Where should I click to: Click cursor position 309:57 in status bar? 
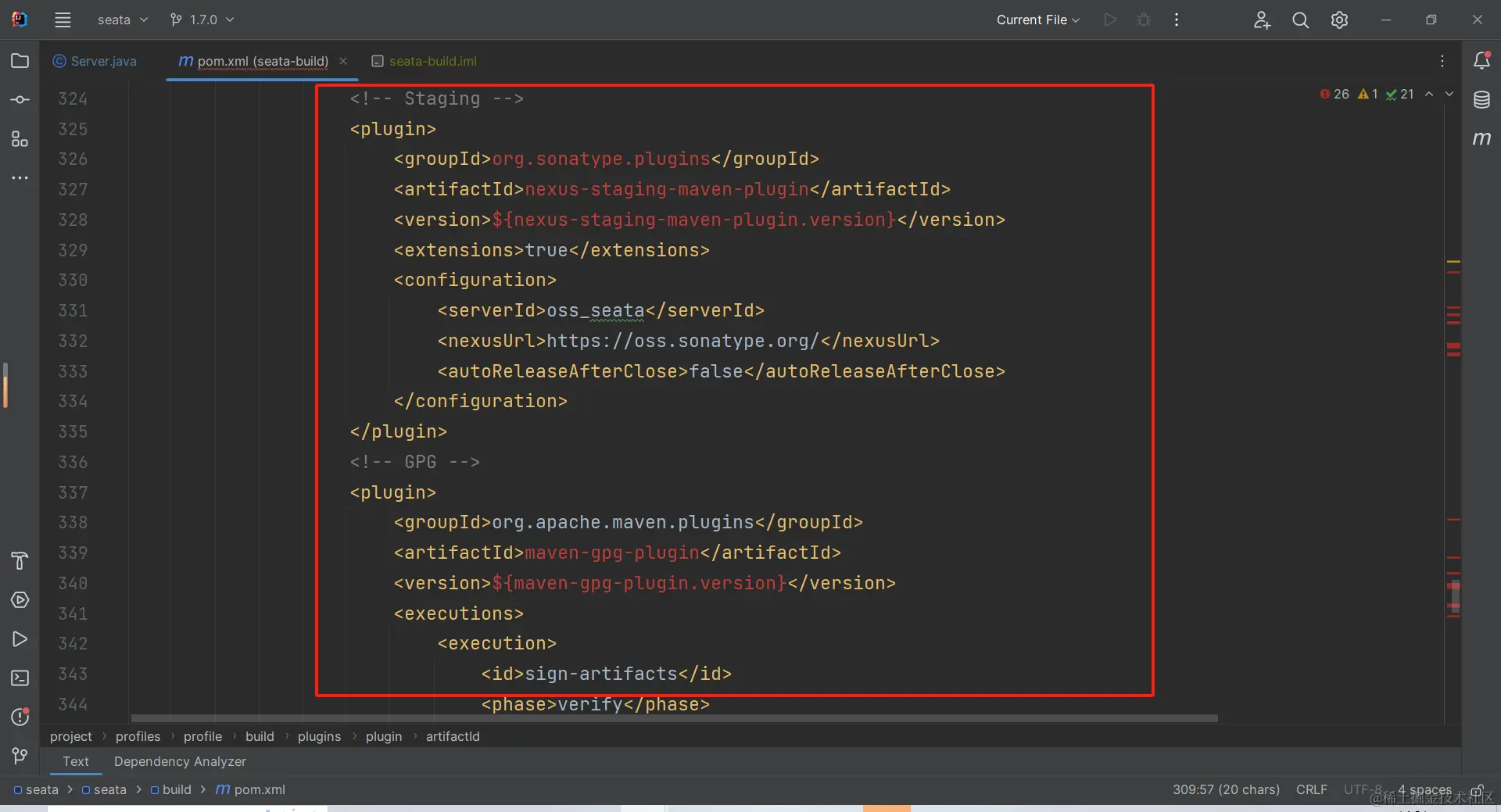tap(1226, 790)
